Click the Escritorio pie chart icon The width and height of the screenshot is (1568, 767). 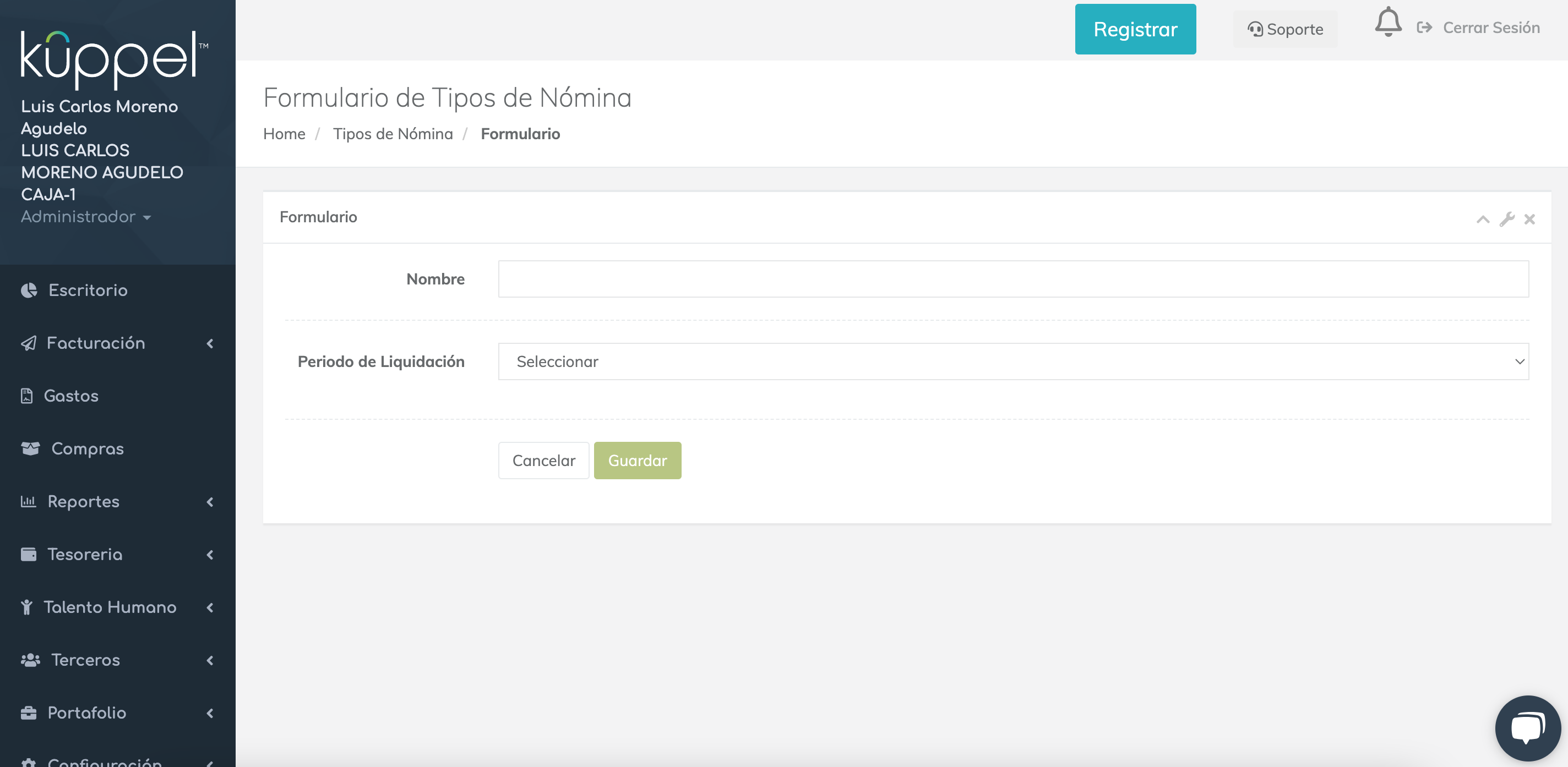click(29, 290)
